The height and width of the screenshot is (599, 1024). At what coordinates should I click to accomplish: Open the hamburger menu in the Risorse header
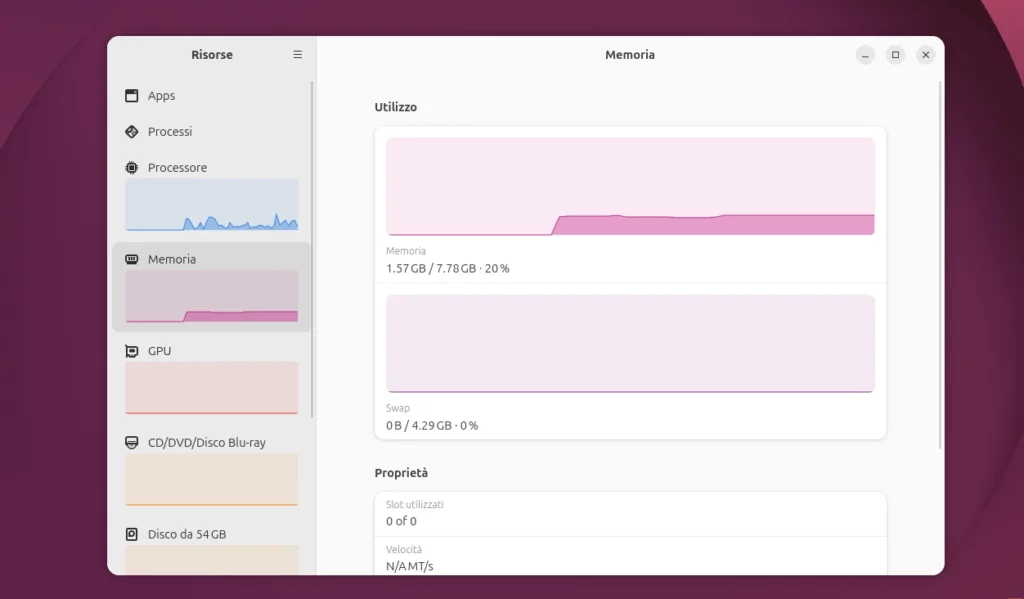[x=297, y=55]
